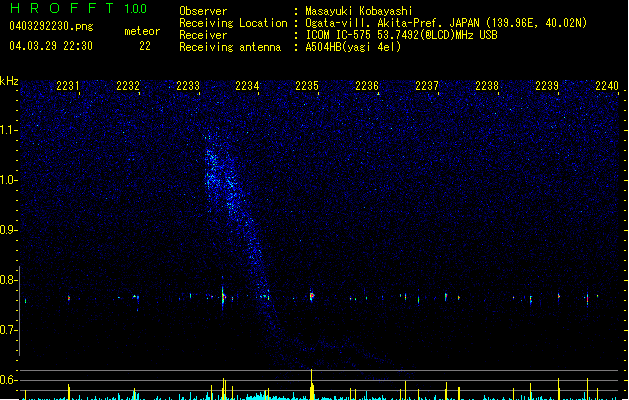Click the tallest yellow intensity spike at 2235

click(312, 384)
